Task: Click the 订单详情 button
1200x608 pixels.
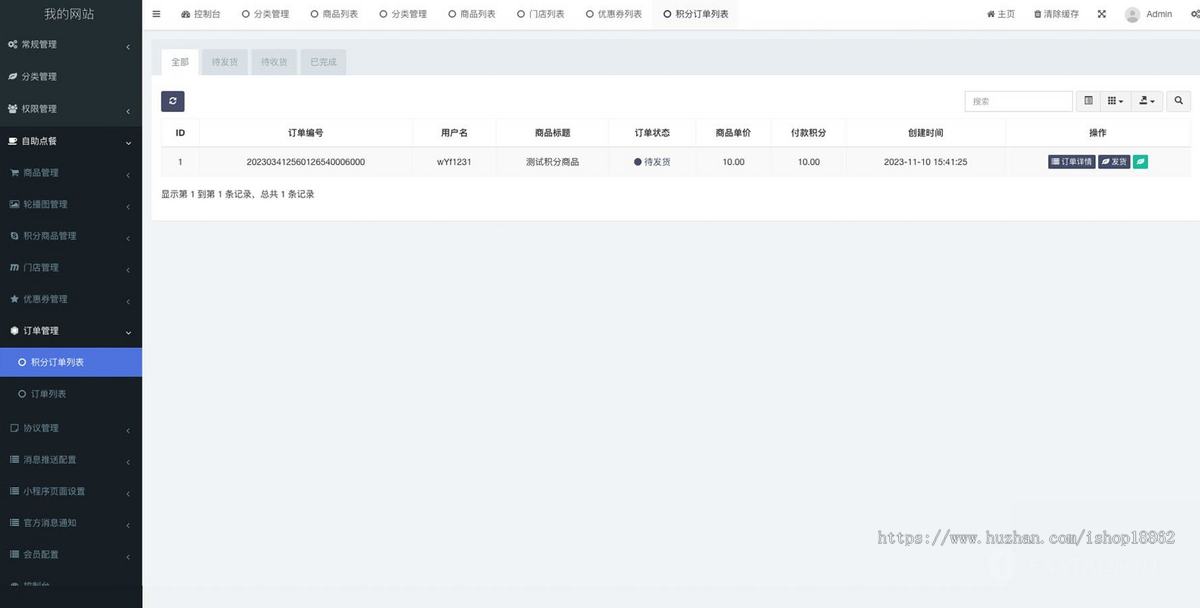Action: pyautogui.click(x=1072, y=161)
